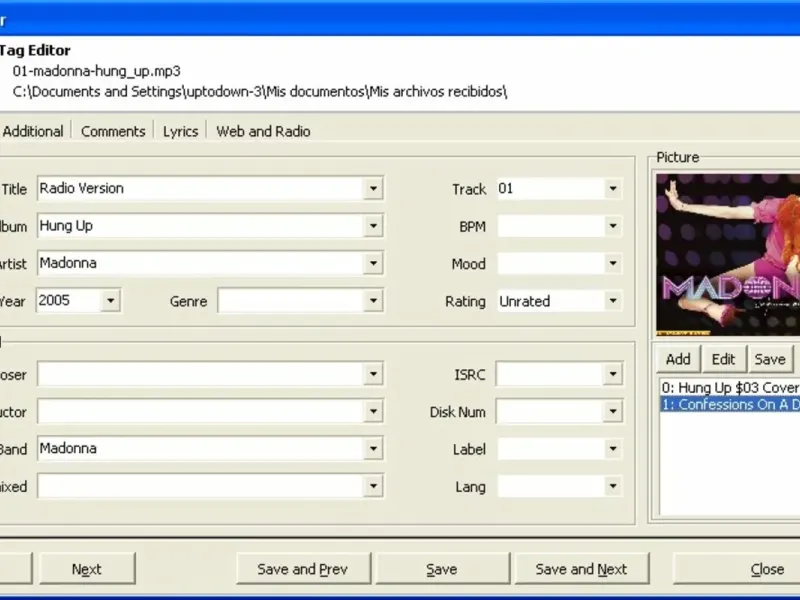The height and width of the screenshot is (600, 800).
Task: Select the '0: Hung Up $03 Cover' entry
Action: tap(730, 388)
